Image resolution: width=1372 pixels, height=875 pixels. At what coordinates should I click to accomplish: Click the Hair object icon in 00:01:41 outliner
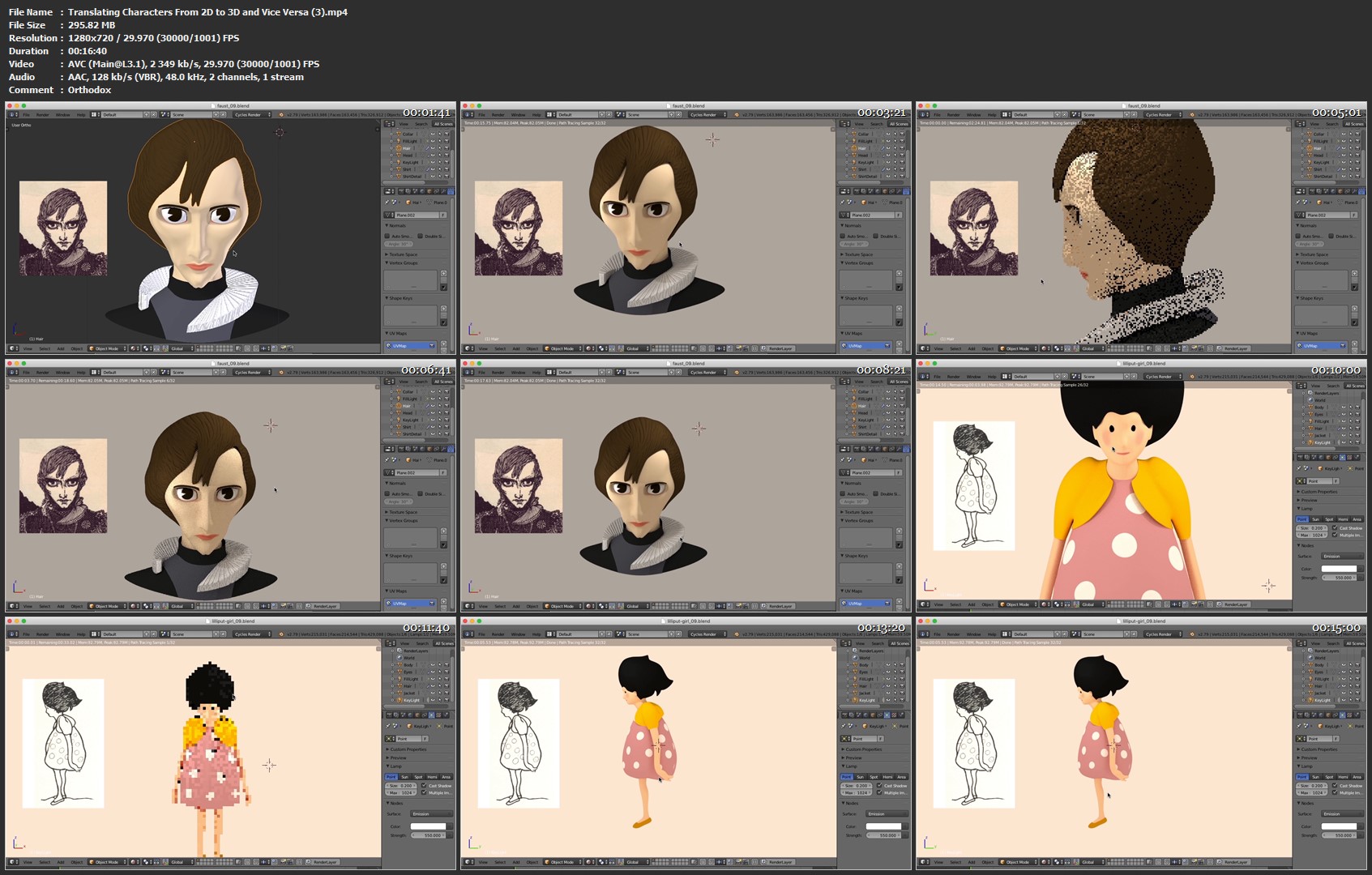(399, 148)
